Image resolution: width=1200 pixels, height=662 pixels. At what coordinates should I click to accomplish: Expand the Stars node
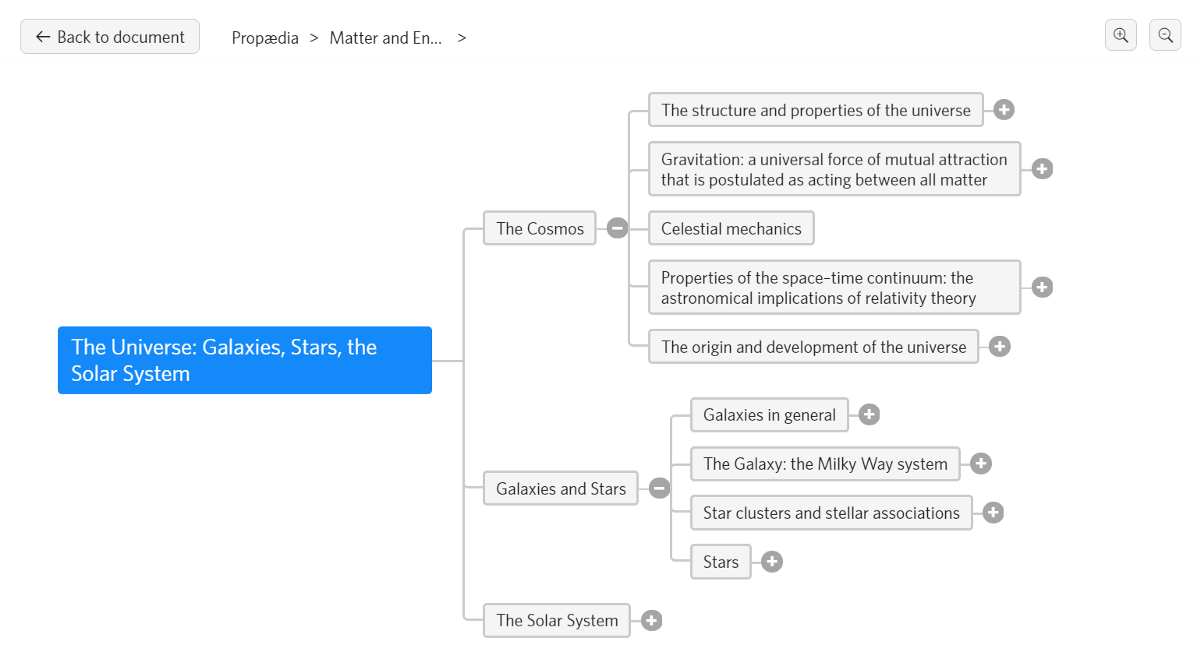point(772,562)
